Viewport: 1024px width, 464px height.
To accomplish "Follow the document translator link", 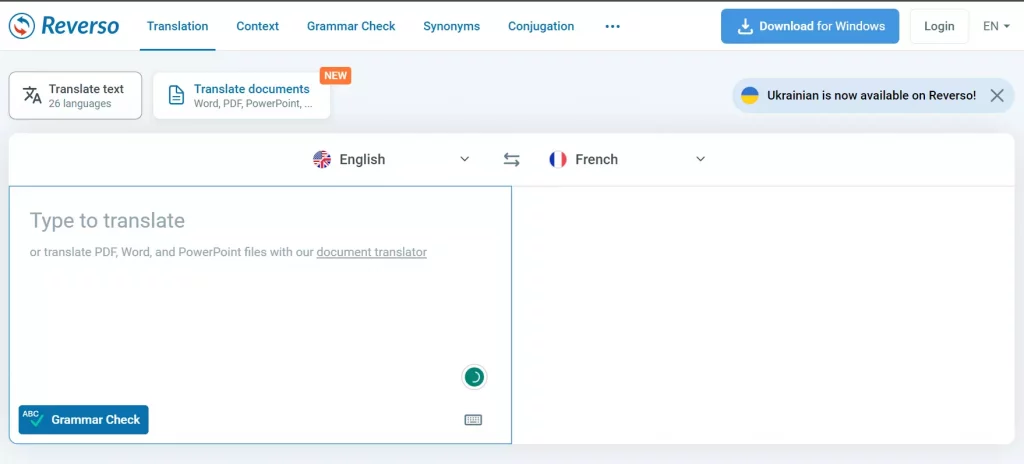I will click(372, 252).
